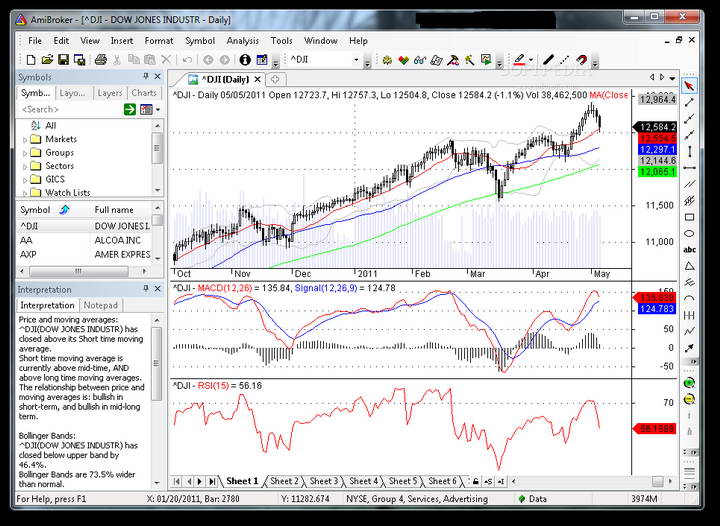Select the trend line drawing tool
Screen dimensions: 720x526
click(x=689, y=102)
